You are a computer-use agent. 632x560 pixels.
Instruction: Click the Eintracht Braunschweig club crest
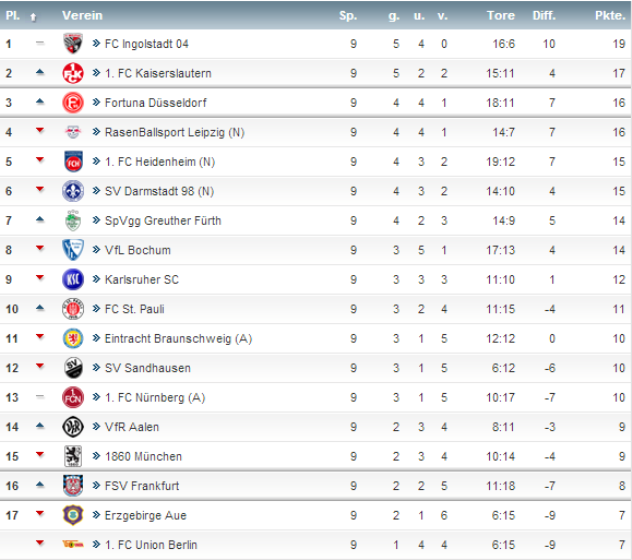[72, 338]
